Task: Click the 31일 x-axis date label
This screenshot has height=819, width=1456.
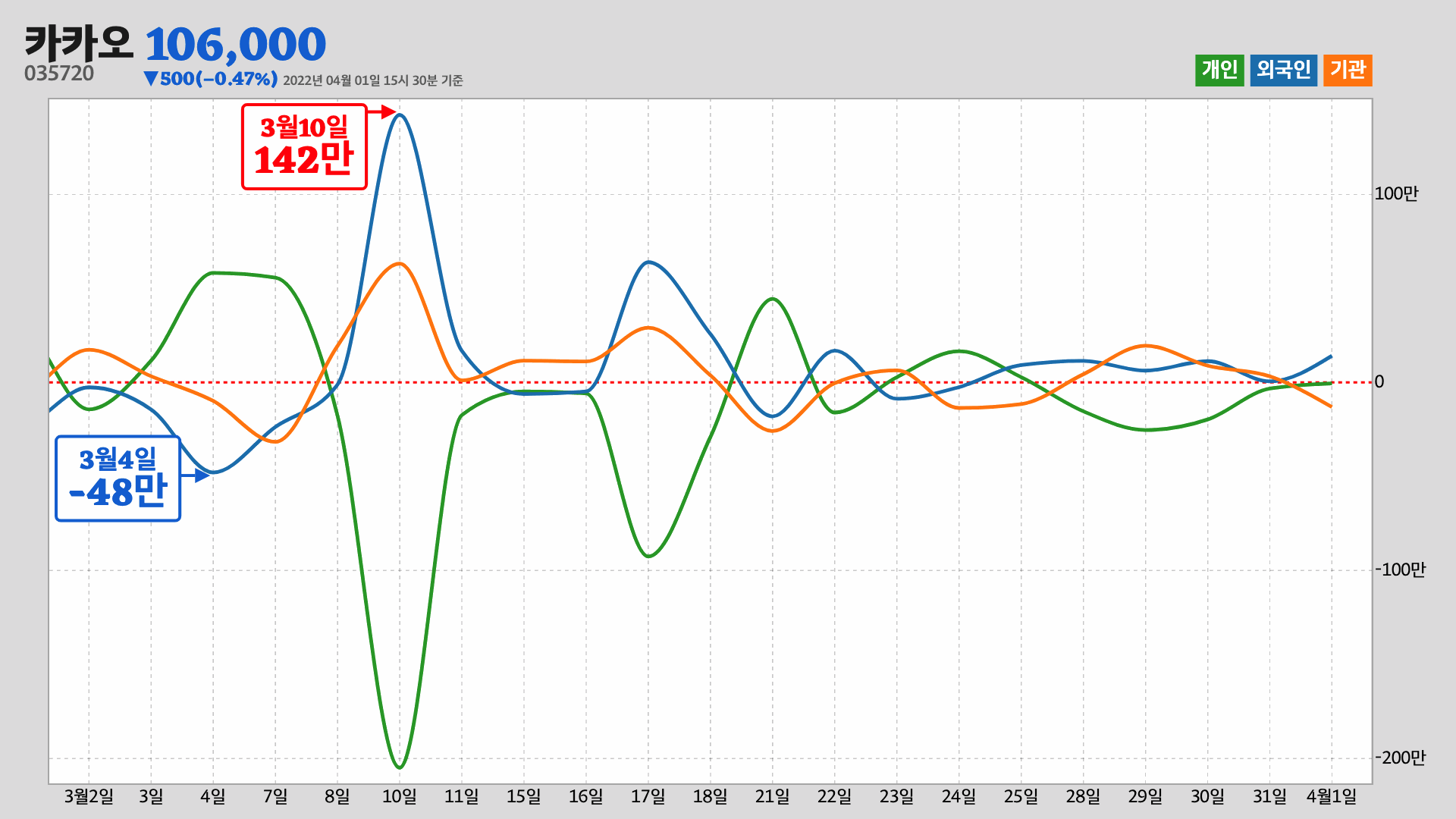Action: point(1270,796)
